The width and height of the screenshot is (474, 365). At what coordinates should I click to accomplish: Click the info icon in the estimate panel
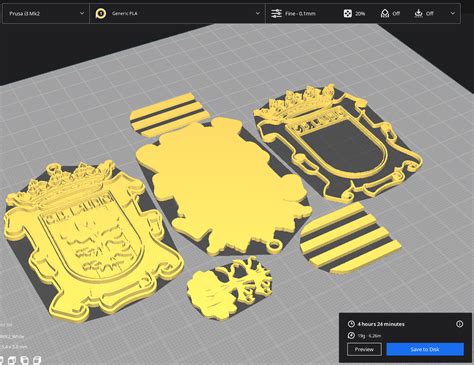point(459,324)
